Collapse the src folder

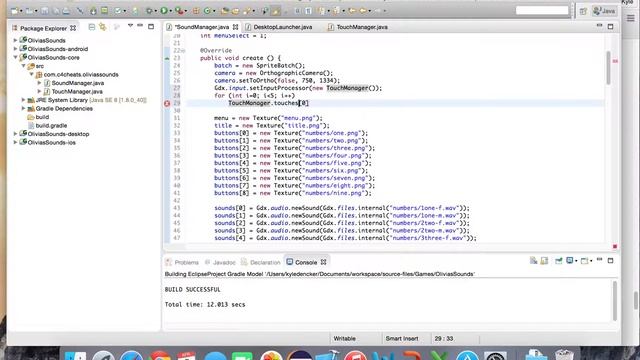[x=23, y=66]
